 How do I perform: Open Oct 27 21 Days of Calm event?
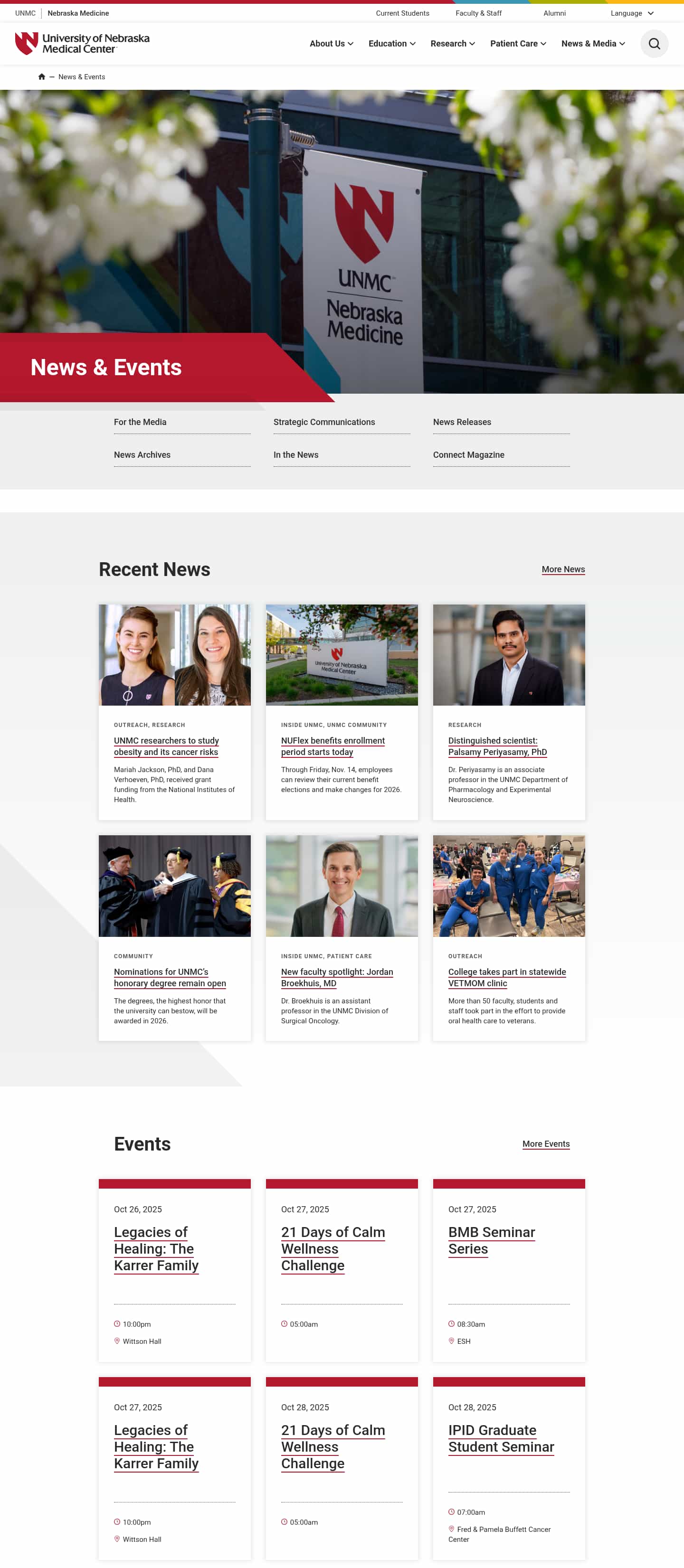(332, 1249)
